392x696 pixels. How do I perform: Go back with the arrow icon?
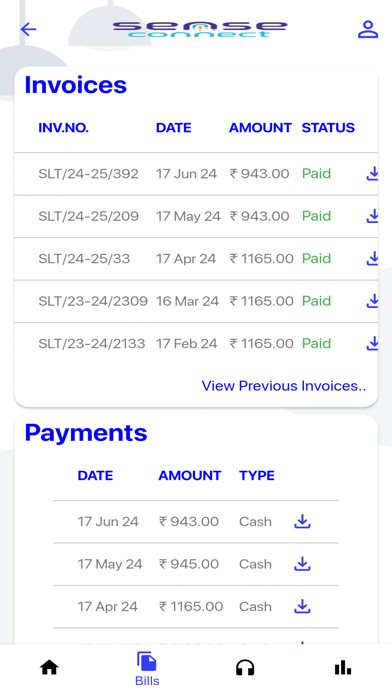coord(28,30)
